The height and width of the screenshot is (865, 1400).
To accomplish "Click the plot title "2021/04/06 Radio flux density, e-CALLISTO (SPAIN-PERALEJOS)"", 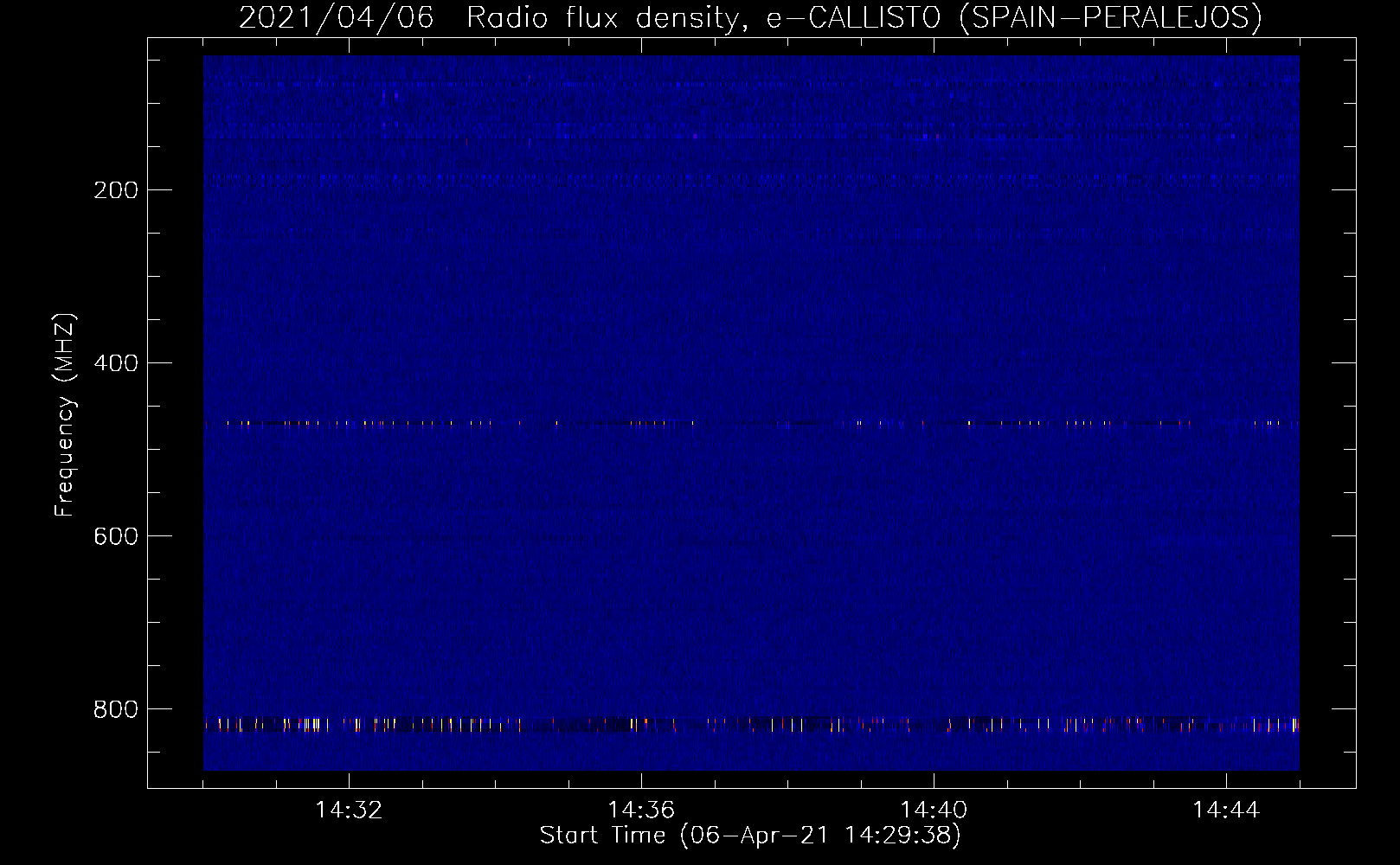I will coord(750,17).
